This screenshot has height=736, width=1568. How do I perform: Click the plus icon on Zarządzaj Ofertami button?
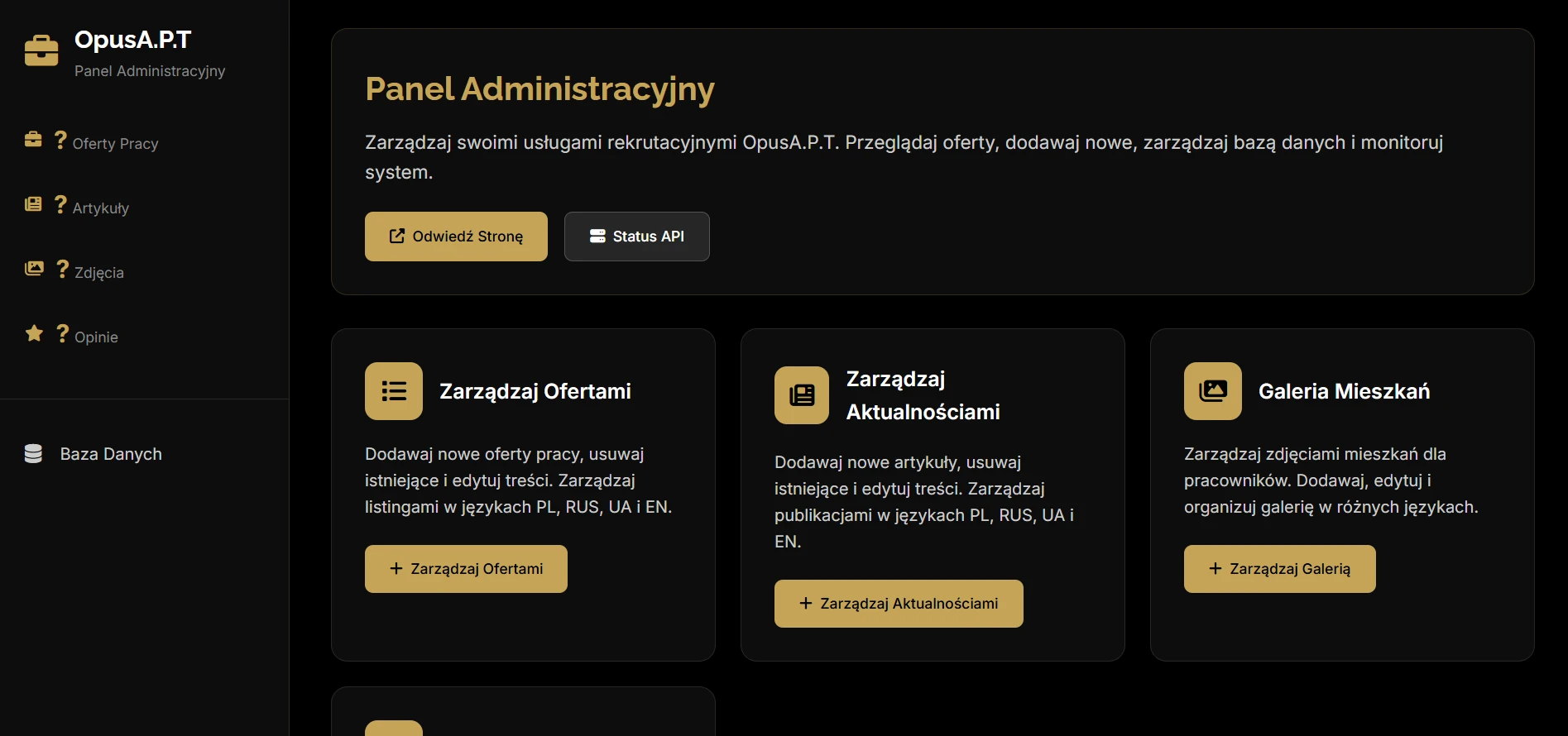pos(396,568)
